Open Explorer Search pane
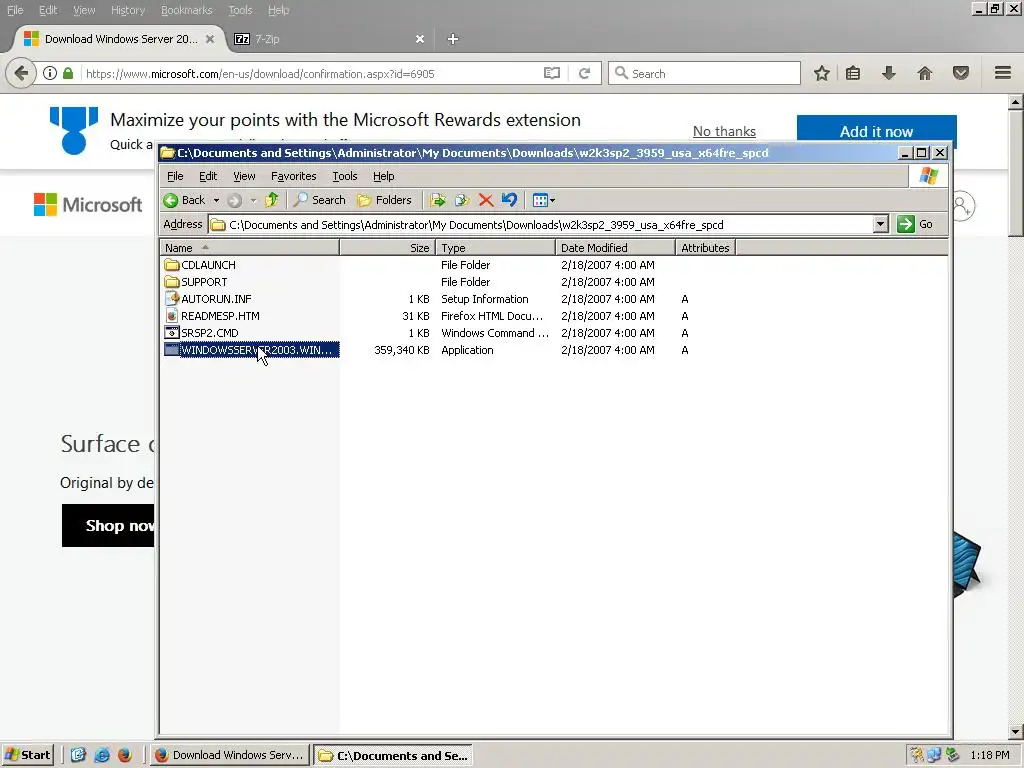Screen dimensions: 1024x768 (319, 200)
